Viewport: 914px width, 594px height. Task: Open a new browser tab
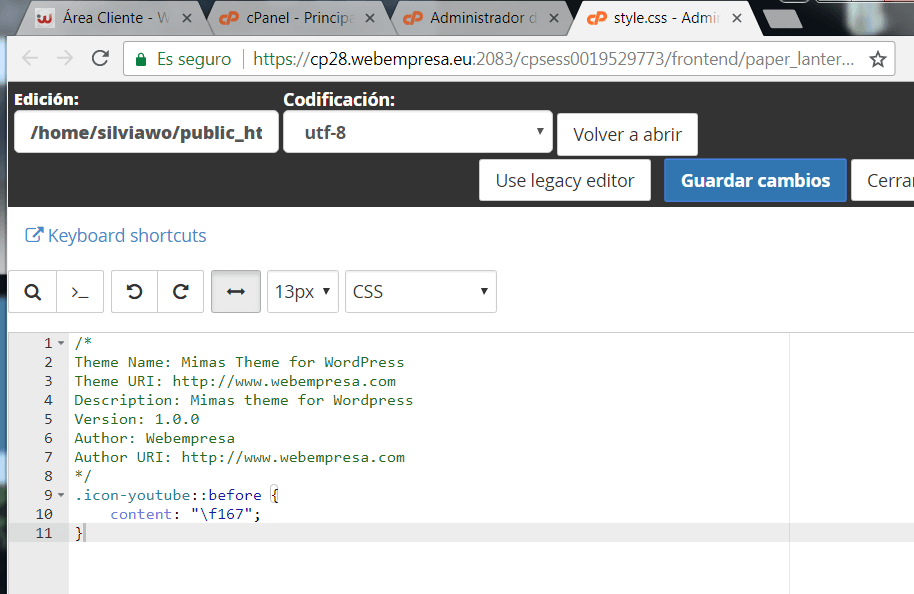coord(782,19)
